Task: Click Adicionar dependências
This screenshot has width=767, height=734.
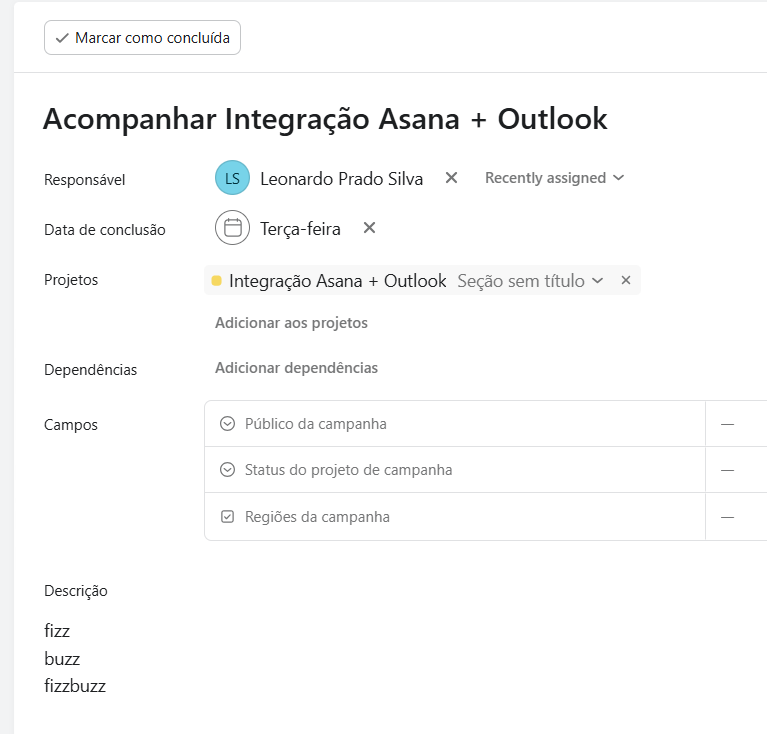Action: click(296, 368)
